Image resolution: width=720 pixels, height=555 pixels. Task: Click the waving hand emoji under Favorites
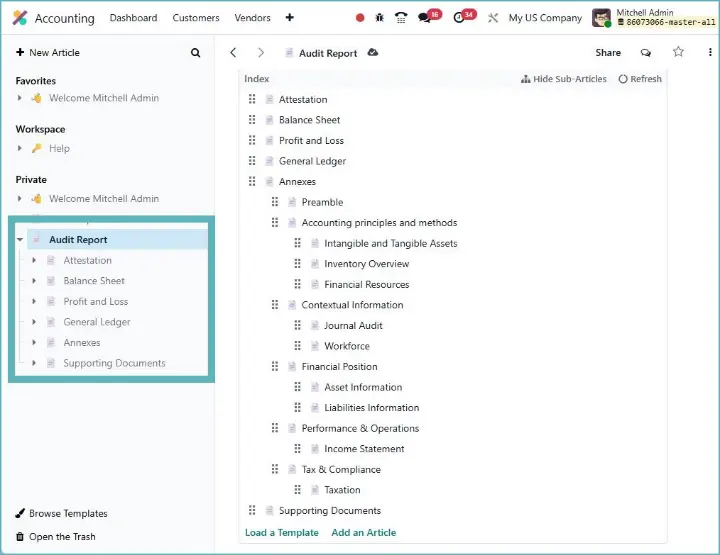[x=36, y=98]
